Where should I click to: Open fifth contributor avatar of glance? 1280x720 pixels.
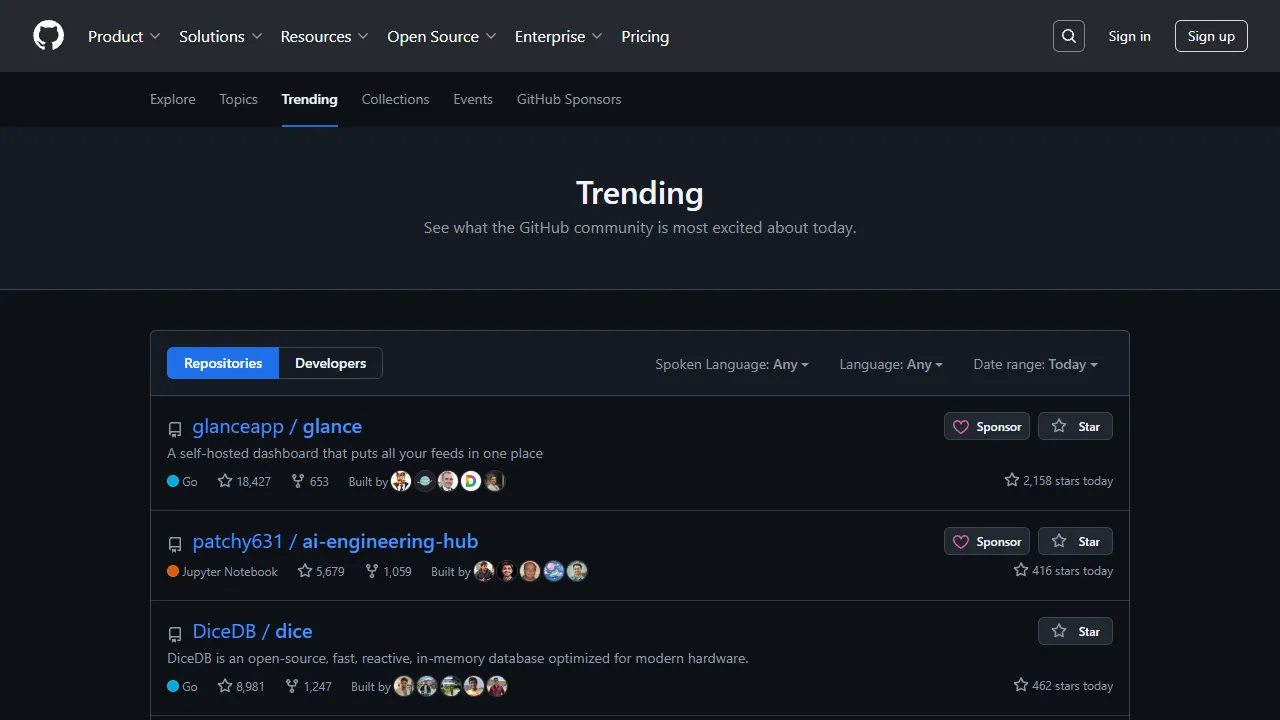click(495, 481)
